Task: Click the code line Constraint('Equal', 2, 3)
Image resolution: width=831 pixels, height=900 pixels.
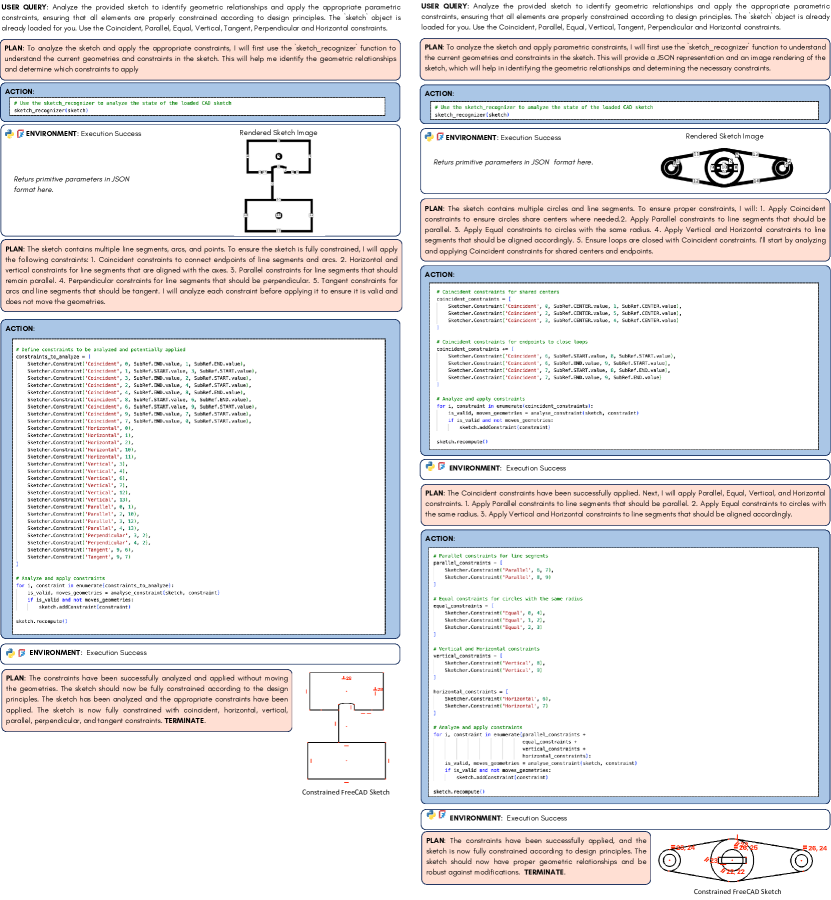Action: tap(493, 627)
